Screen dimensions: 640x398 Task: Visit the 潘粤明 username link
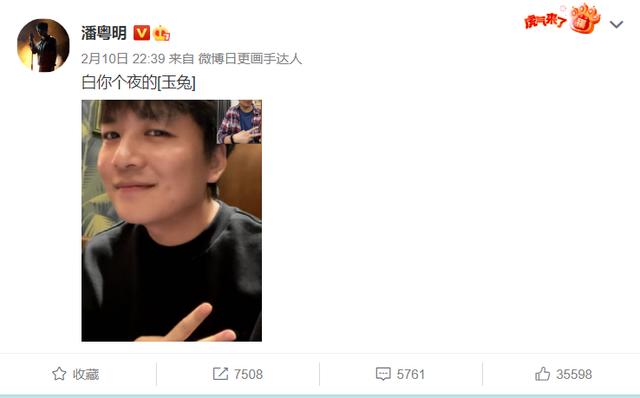pyautogui.click(x=104, y=33)
